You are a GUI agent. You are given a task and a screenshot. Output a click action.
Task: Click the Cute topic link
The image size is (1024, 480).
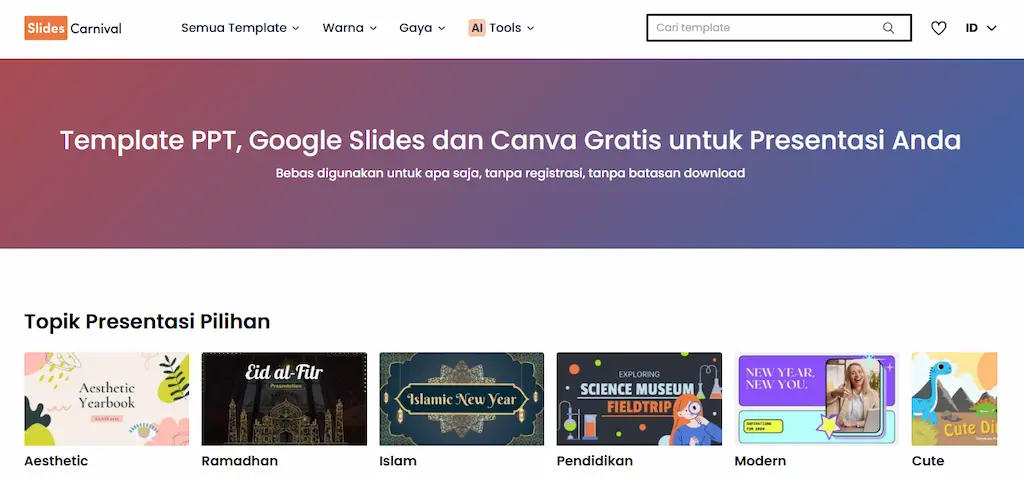coord(928,460)
